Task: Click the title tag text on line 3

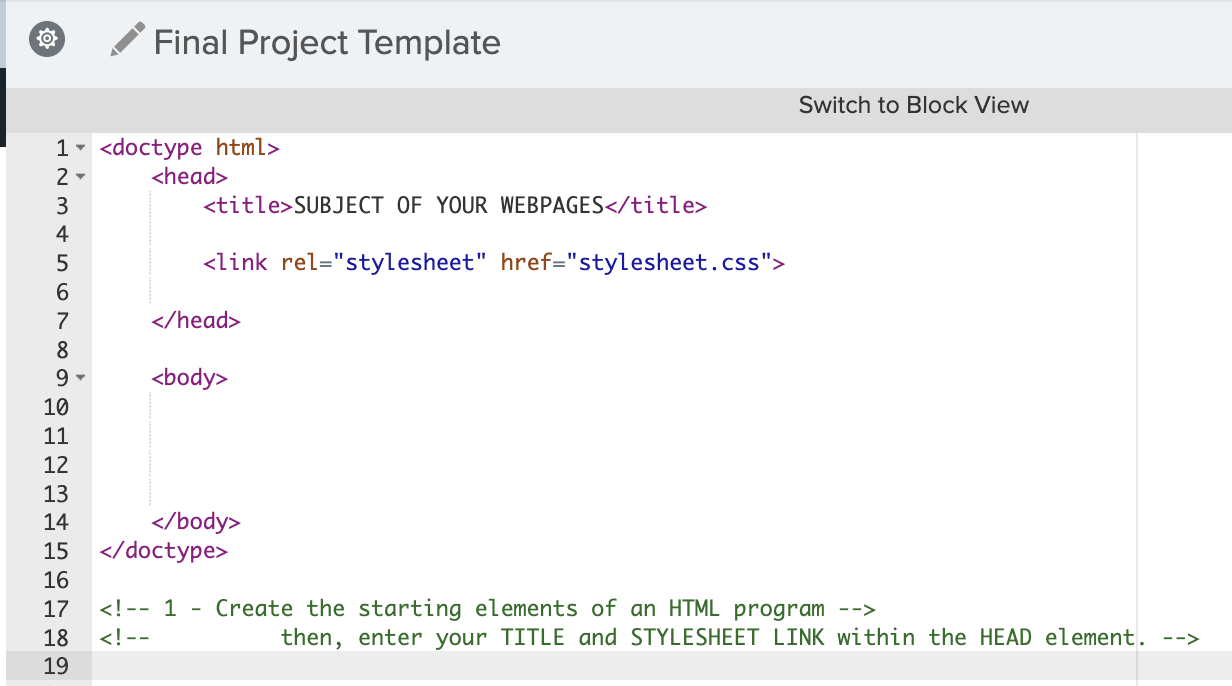Action: click(455, 206)
